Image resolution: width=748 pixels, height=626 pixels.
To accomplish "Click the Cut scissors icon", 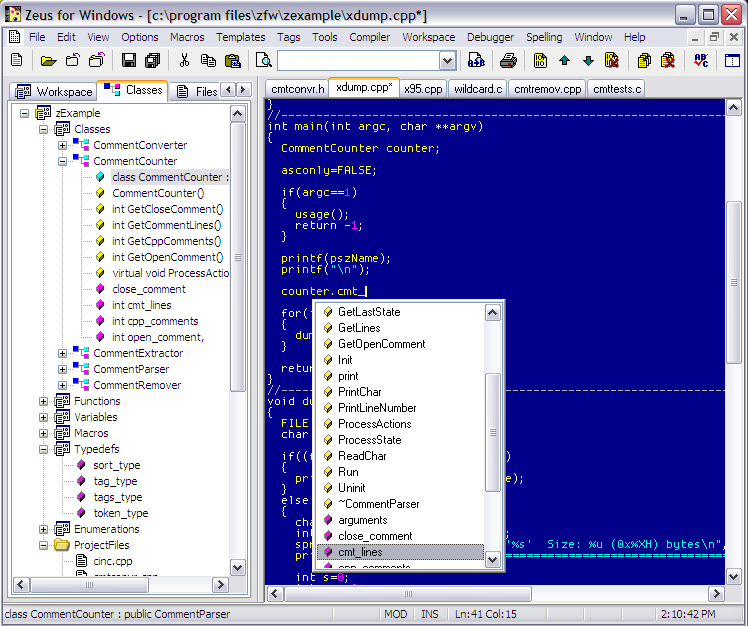I will [184, 60].
